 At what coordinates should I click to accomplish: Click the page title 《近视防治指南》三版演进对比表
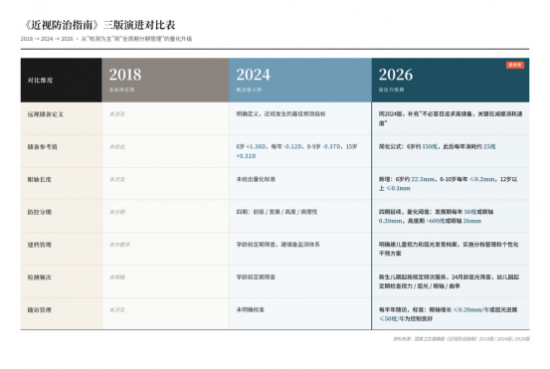tap(99, 25)
